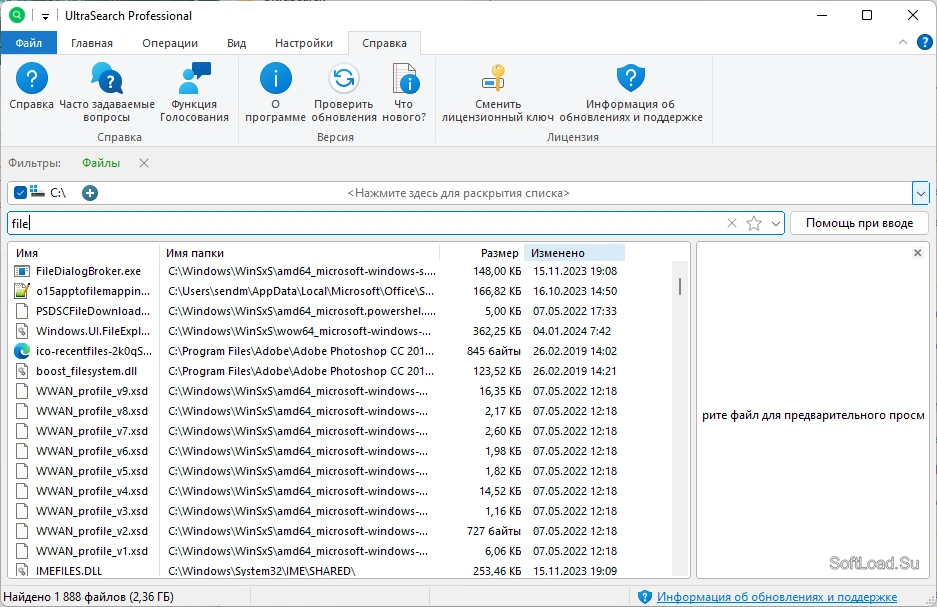Click the Файлы filter label
Image resolution: width=937 pixels, height=607 pixels.
pyautogui.click(x=101, y=163)
